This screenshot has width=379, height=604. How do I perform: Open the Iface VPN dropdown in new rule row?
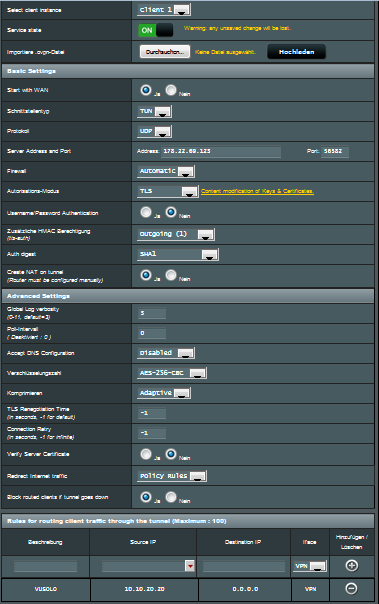(x=310, y=566)
